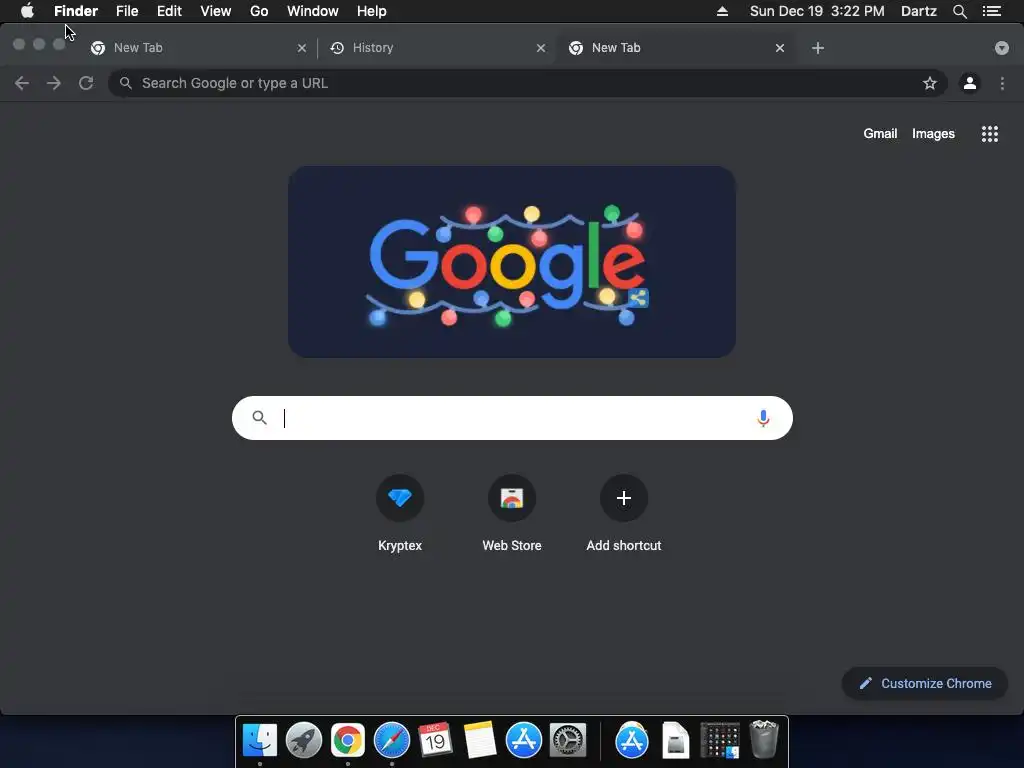Open Google Chrome from the Dock

click(x=347, y=741)
